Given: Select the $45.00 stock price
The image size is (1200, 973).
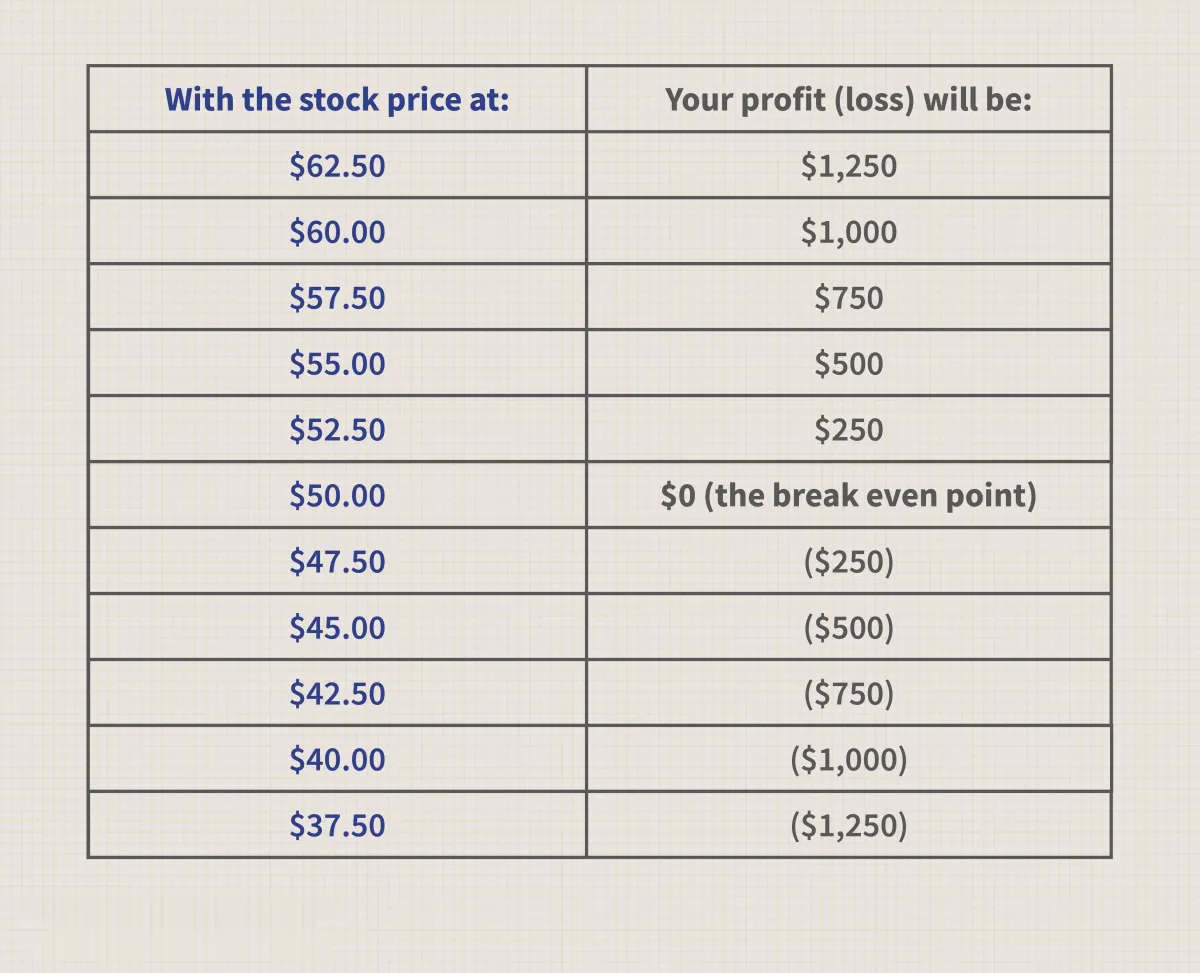Looking at the screenshot, I should (337, 627).
